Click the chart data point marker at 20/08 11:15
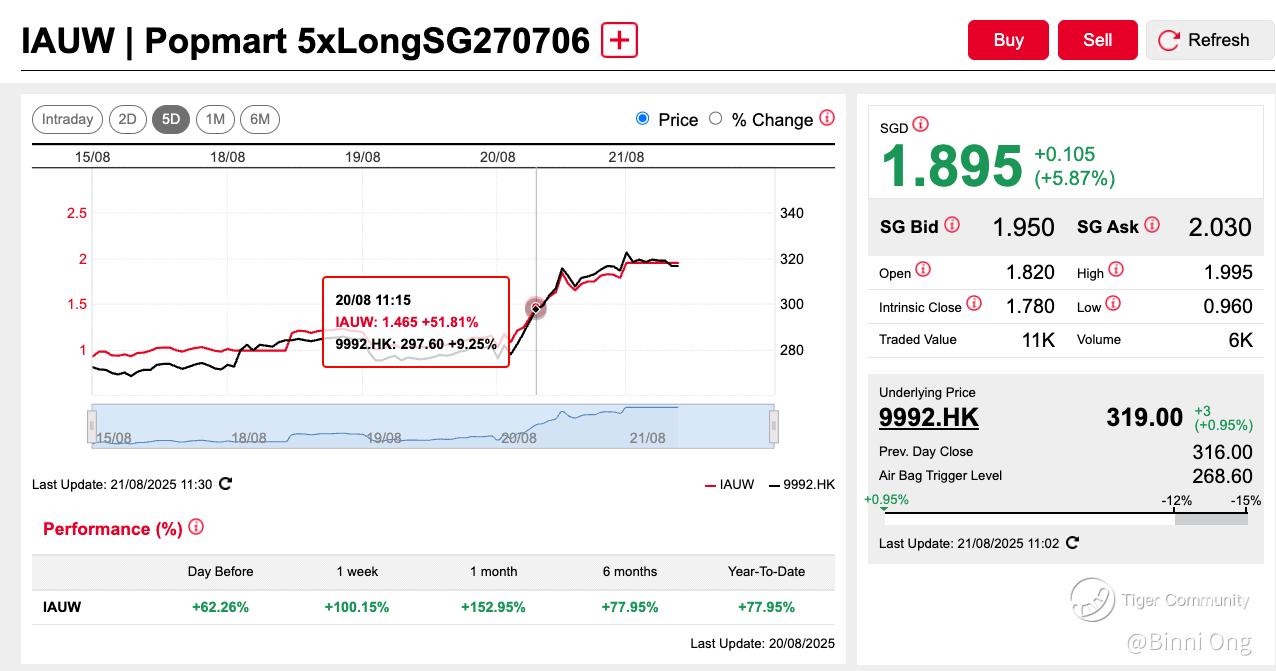 pos(536,308)
